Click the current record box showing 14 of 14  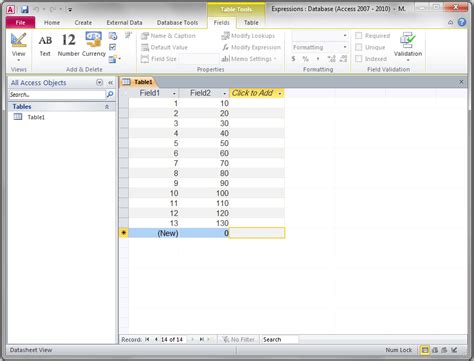tap(173, 339)
